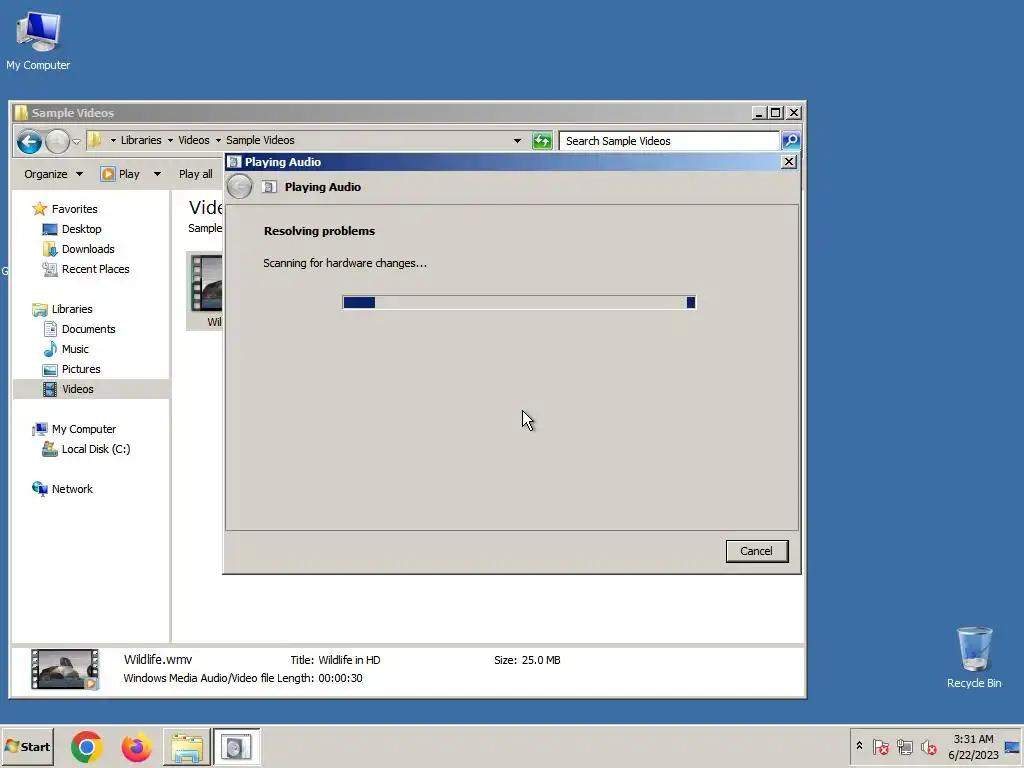1024x768 pixels.
Task: Open Network in navigation pane
Action: point(72,489)
